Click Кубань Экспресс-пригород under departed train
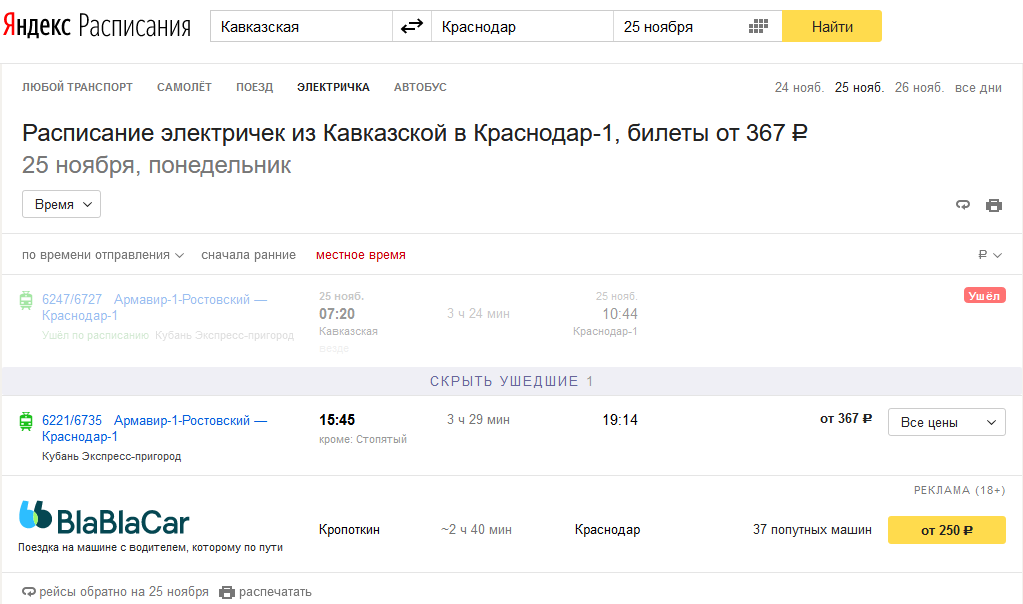Image resolution: width=1023 pixels, height=604 pixels. click(x=224, y=335)
